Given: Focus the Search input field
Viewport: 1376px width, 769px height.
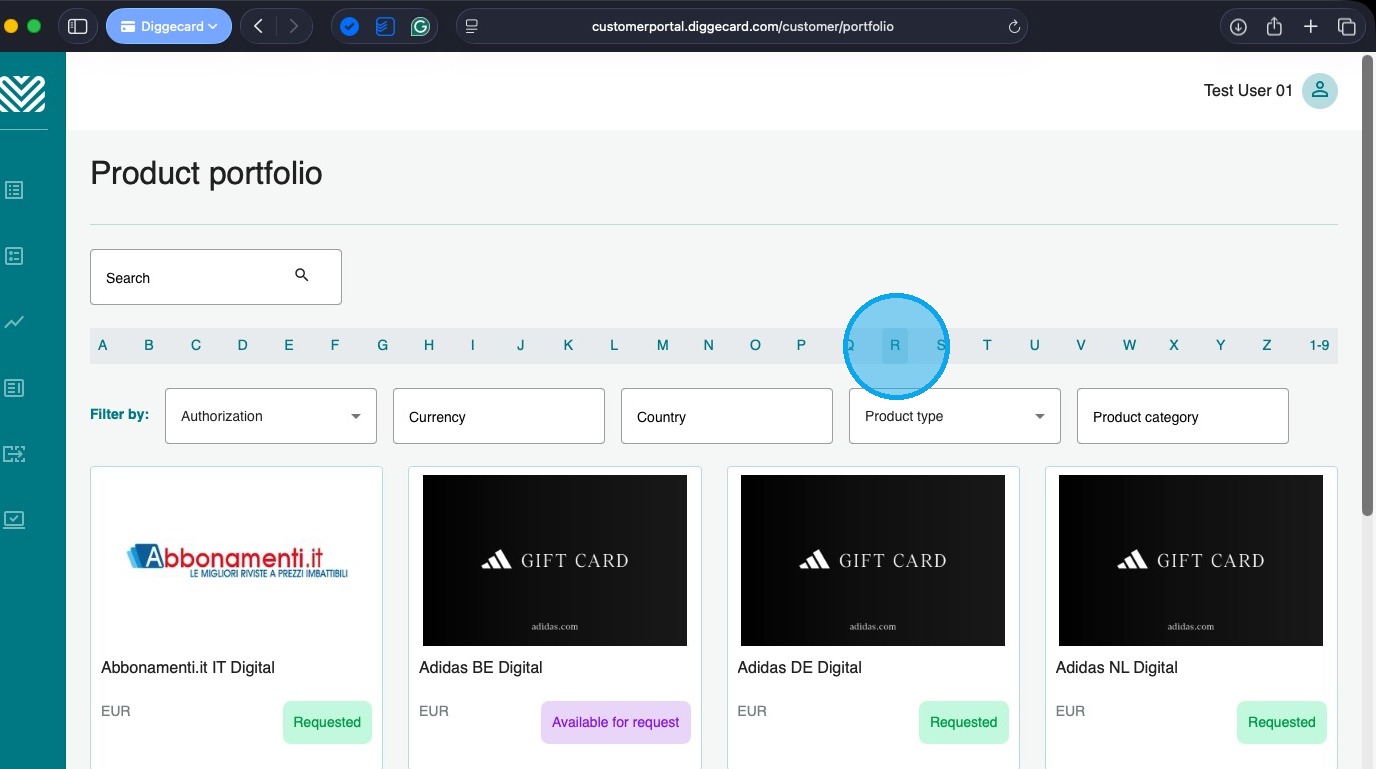Looking at the screenshot, I should pos(216,277).
